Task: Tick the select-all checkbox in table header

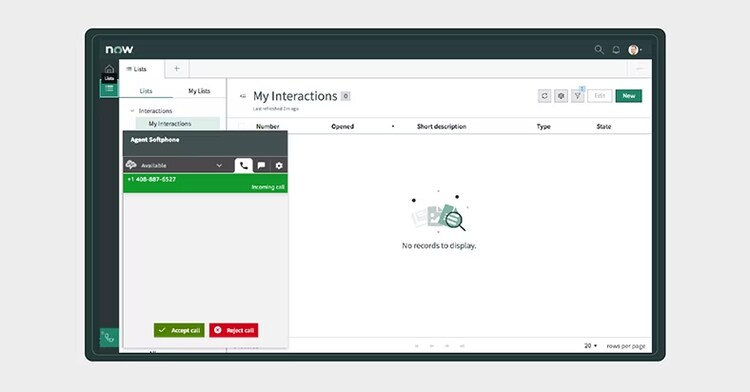Action: click(242, 126)
